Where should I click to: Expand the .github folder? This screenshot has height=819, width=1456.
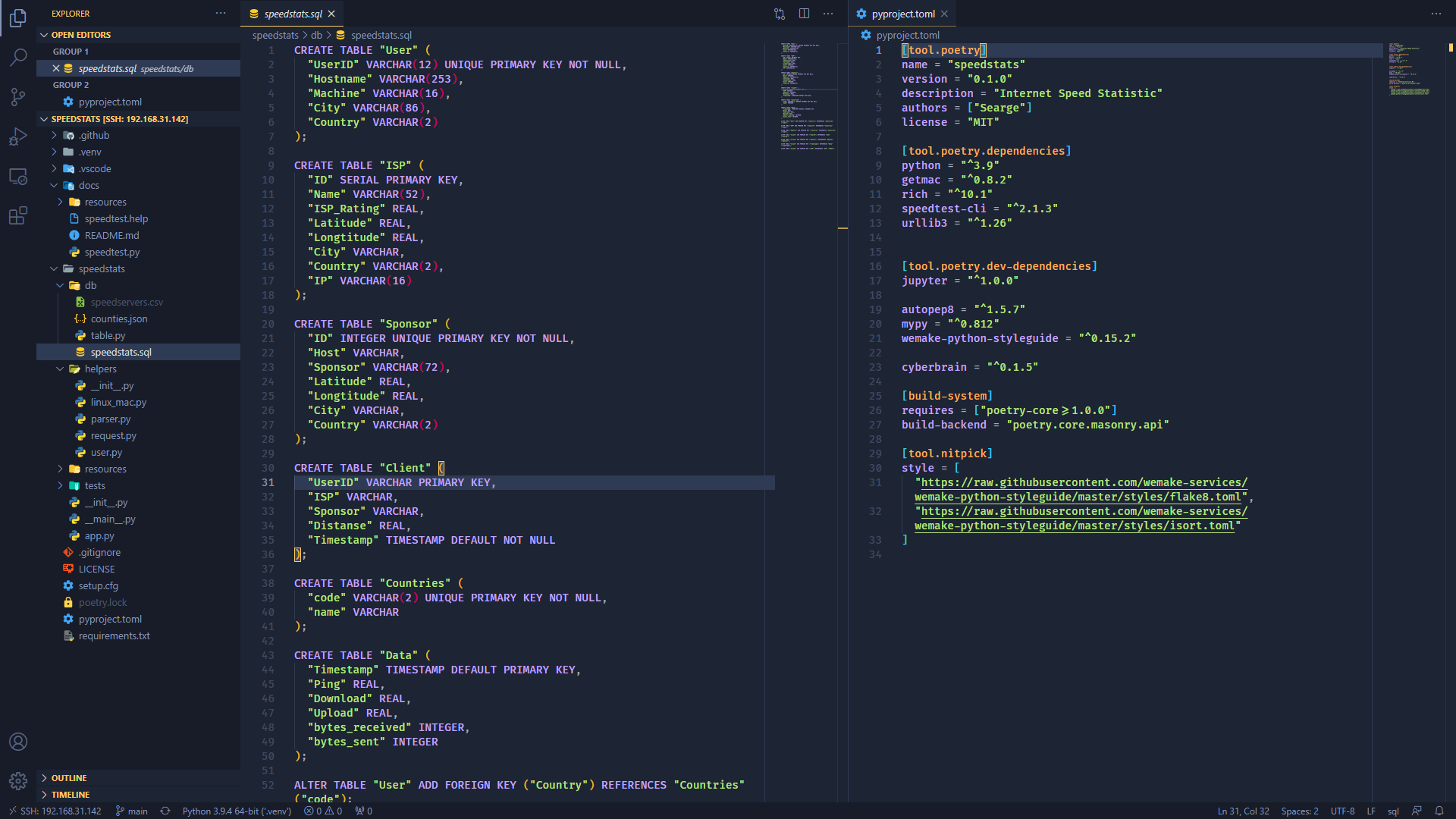coord(94,136)
